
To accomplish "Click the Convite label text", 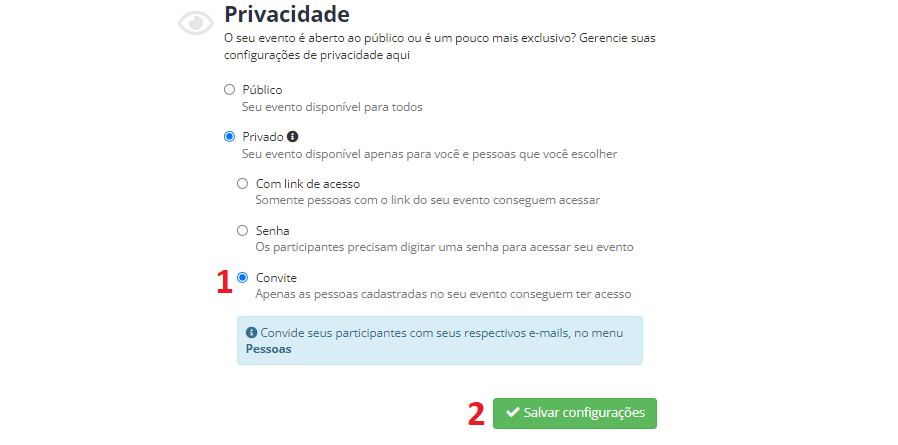I will pyautogui.click(x=276, y=278).
